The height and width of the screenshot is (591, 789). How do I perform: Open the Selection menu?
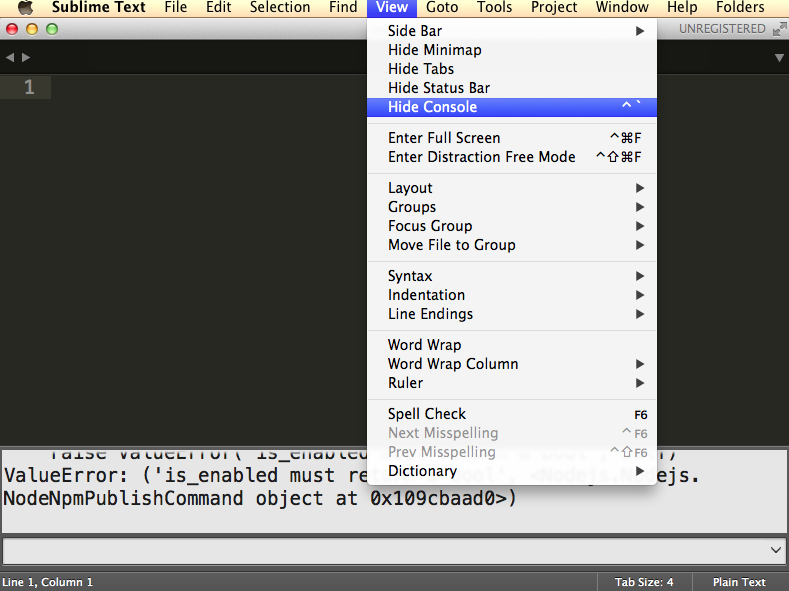point(280,7)
